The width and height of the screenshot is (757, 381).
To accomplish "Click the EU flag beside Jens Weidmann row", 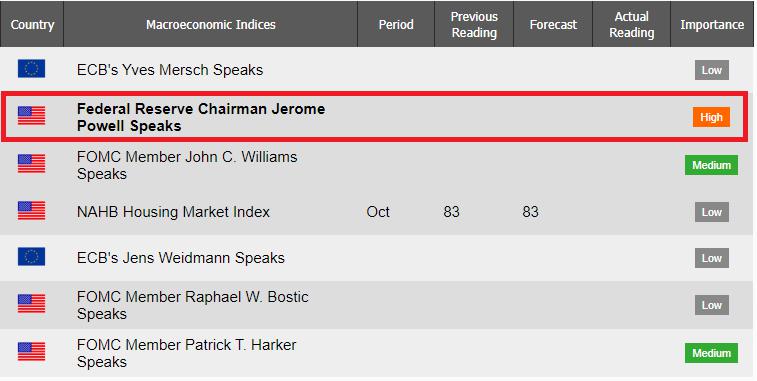I will pyautogui.click(x=31, y=256).
